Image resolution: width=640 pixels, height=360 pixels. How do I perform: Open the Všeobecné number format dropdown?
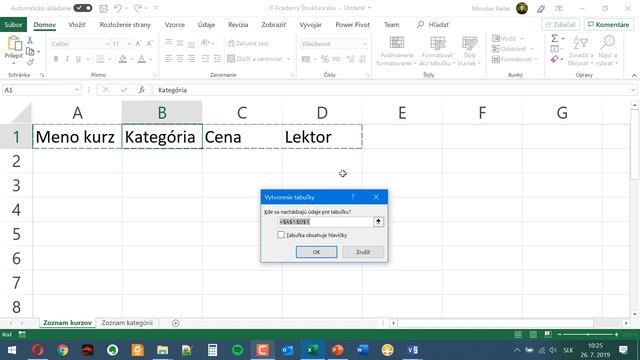click(x=364, y=44)
